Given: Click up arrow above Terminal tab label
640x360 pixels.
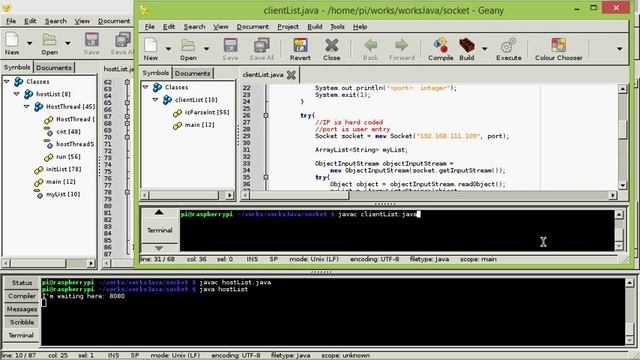Looking at the screenshot, I should coord(159,213).
